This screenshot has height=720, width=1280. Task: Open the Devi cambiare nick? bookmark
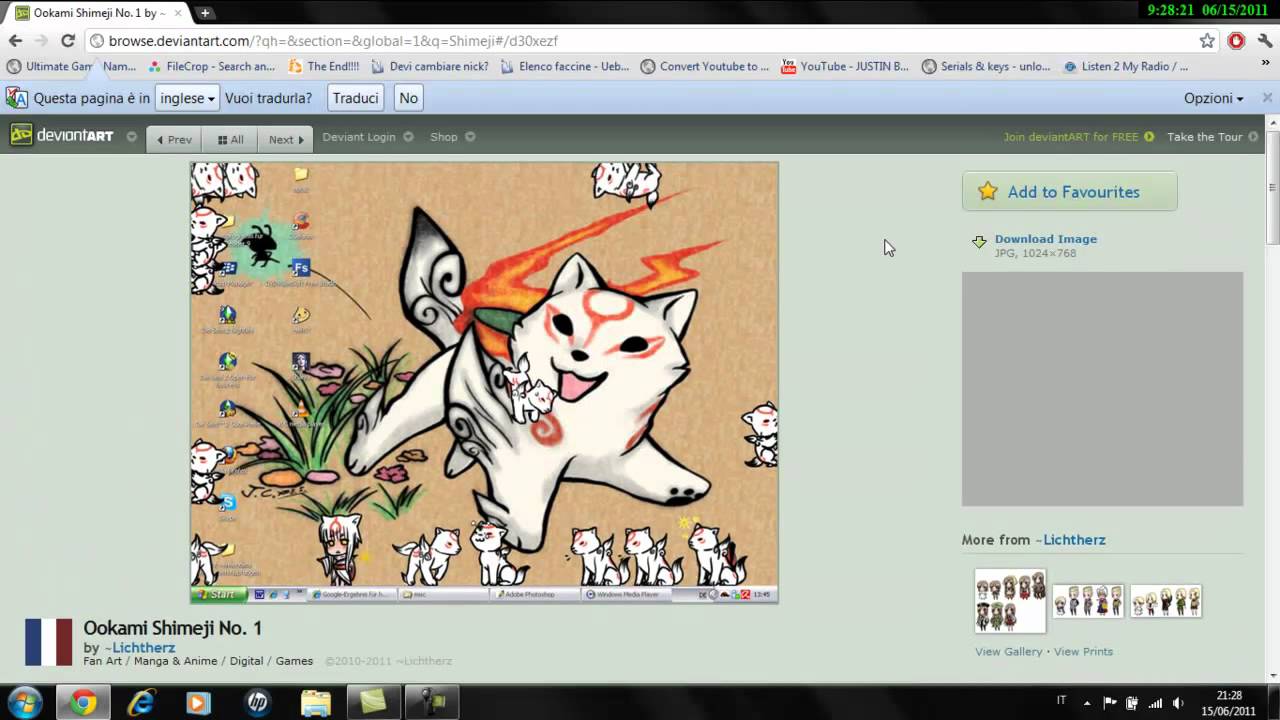tap(430, 66)
